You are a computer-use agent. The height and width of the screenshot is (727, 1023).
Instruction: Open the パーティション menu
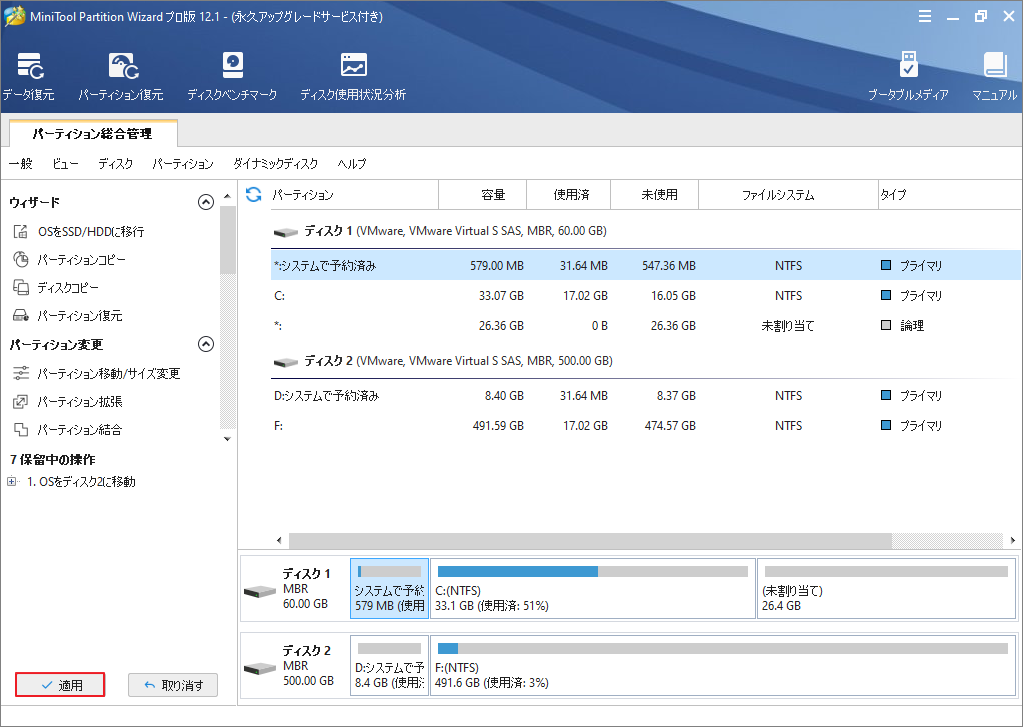point(183,164)
